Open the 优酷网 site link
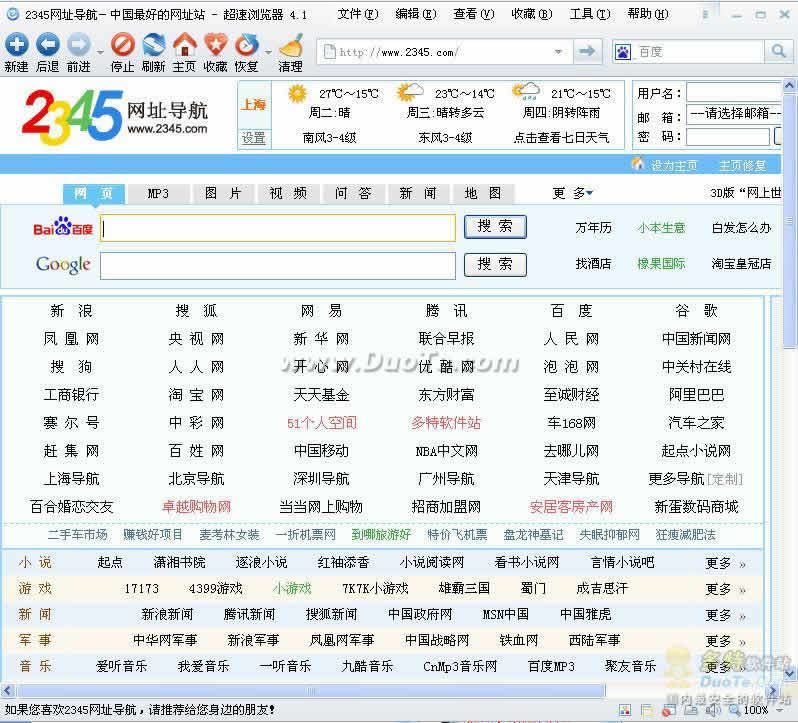 (446, 367)
